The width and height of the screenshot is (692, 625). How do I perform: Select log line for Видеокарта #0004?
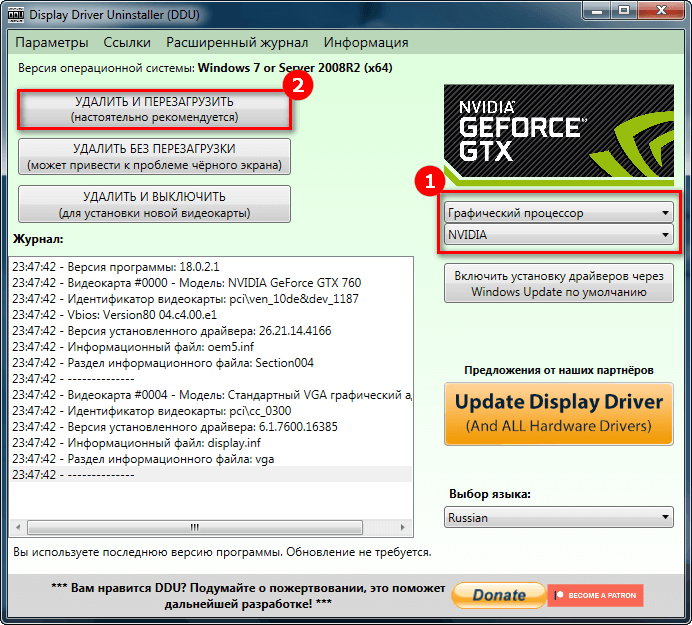click(x=211, y=395)
